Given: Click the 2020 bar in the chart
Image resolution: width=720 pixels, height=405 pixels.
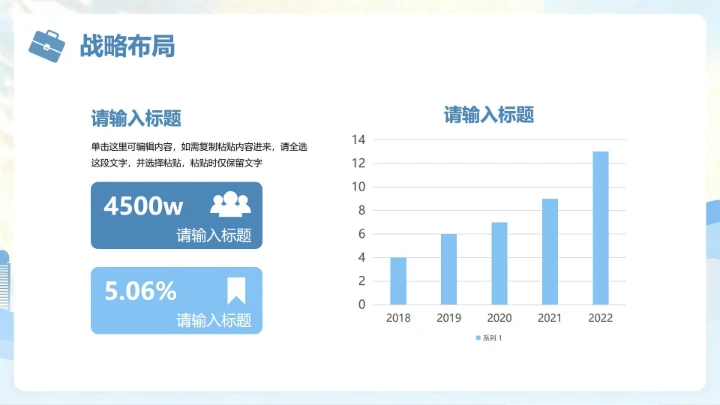Looking at the screenshot, I should [x=499, y=263].
